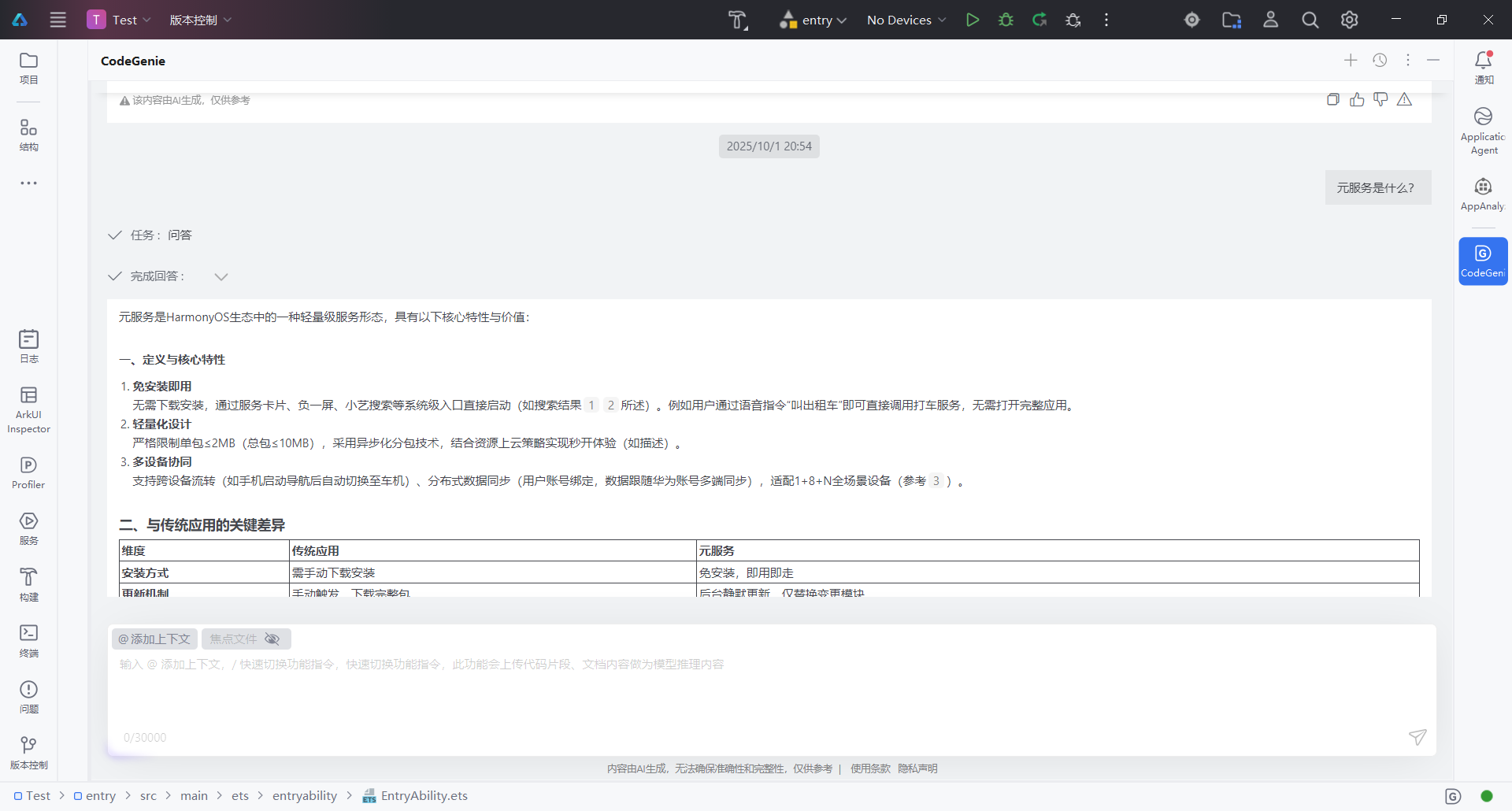Open CodeGenie chat history
The height and width of the screenshot is (811, 1512).
click(1380, 60)
